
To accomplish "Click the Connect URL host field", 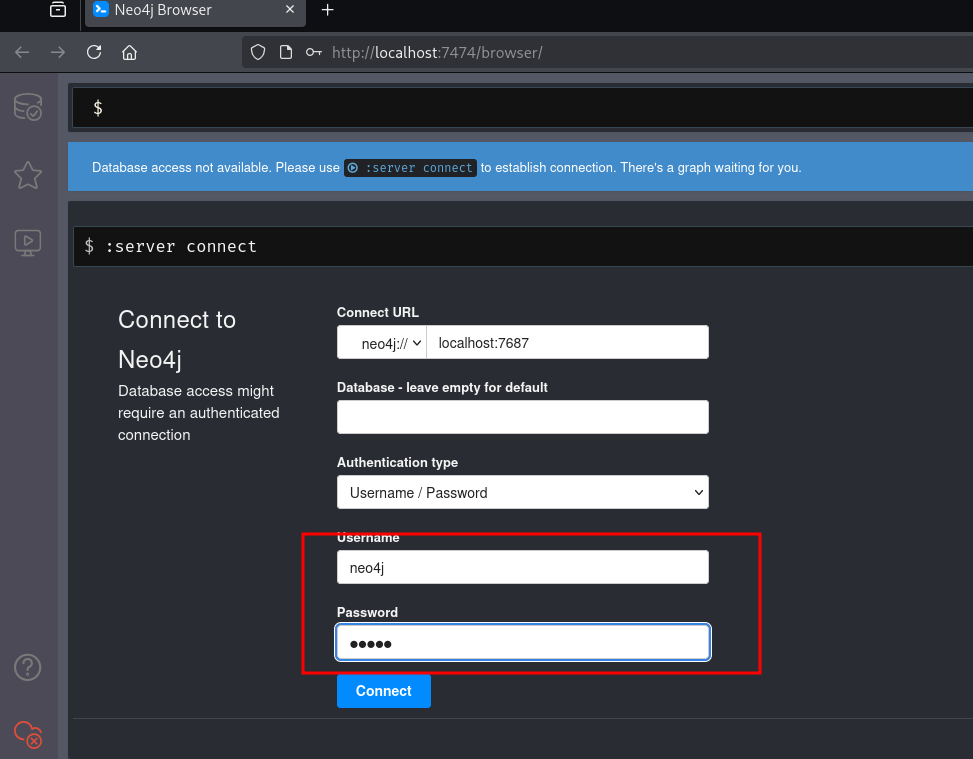I will (x=567, y=343).
